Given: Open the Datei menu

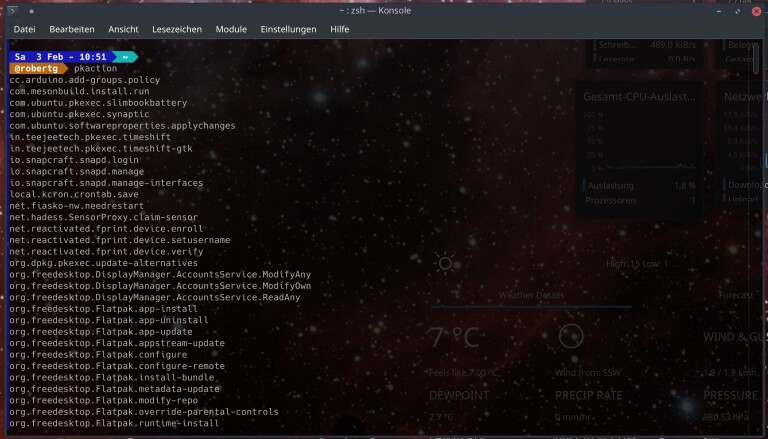Looking at the screenshot, I should (24, 29).
